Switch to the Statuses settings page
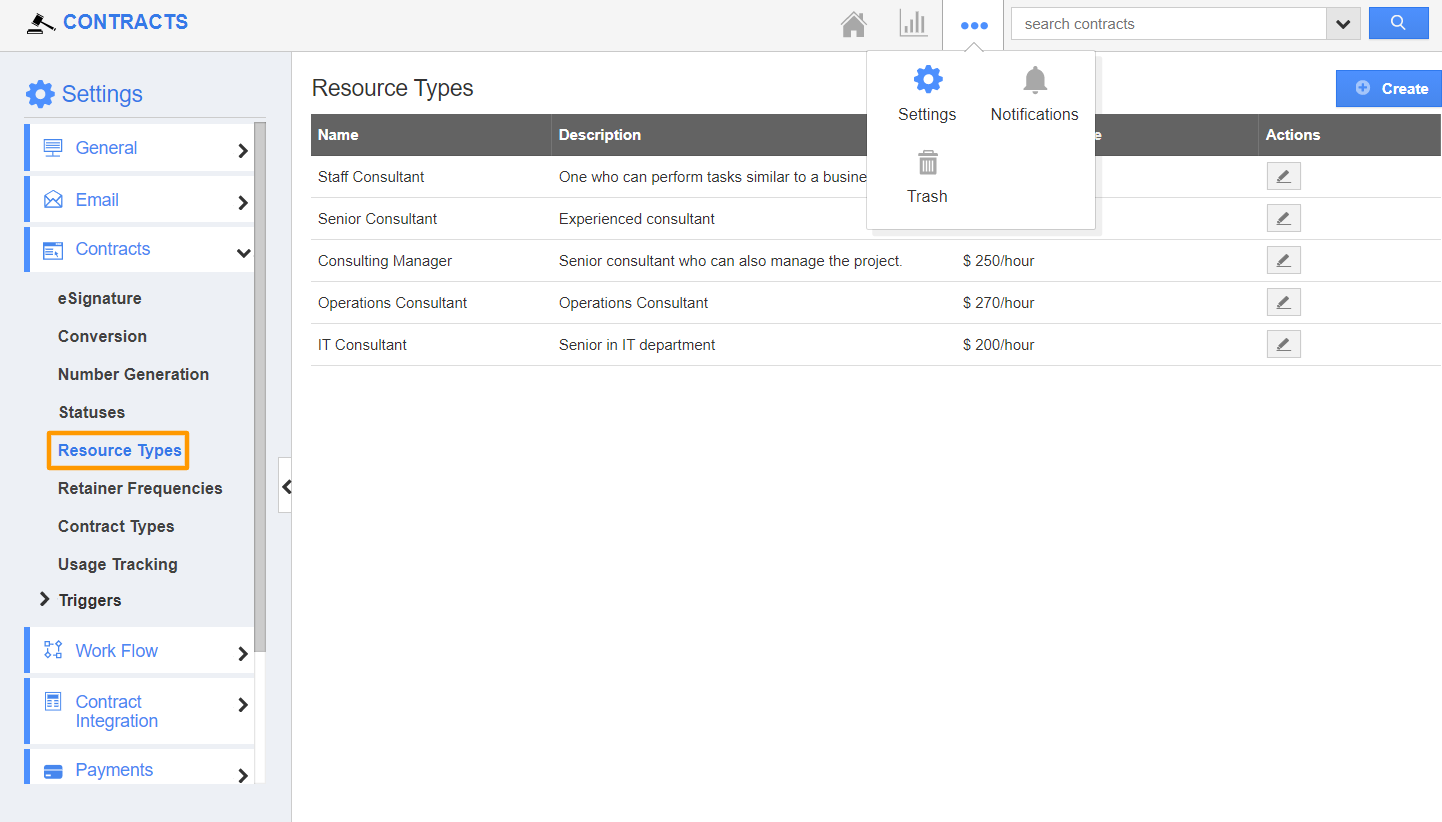Image resolution: width=1442 pixels, height=822 pixels. [91, 412]
